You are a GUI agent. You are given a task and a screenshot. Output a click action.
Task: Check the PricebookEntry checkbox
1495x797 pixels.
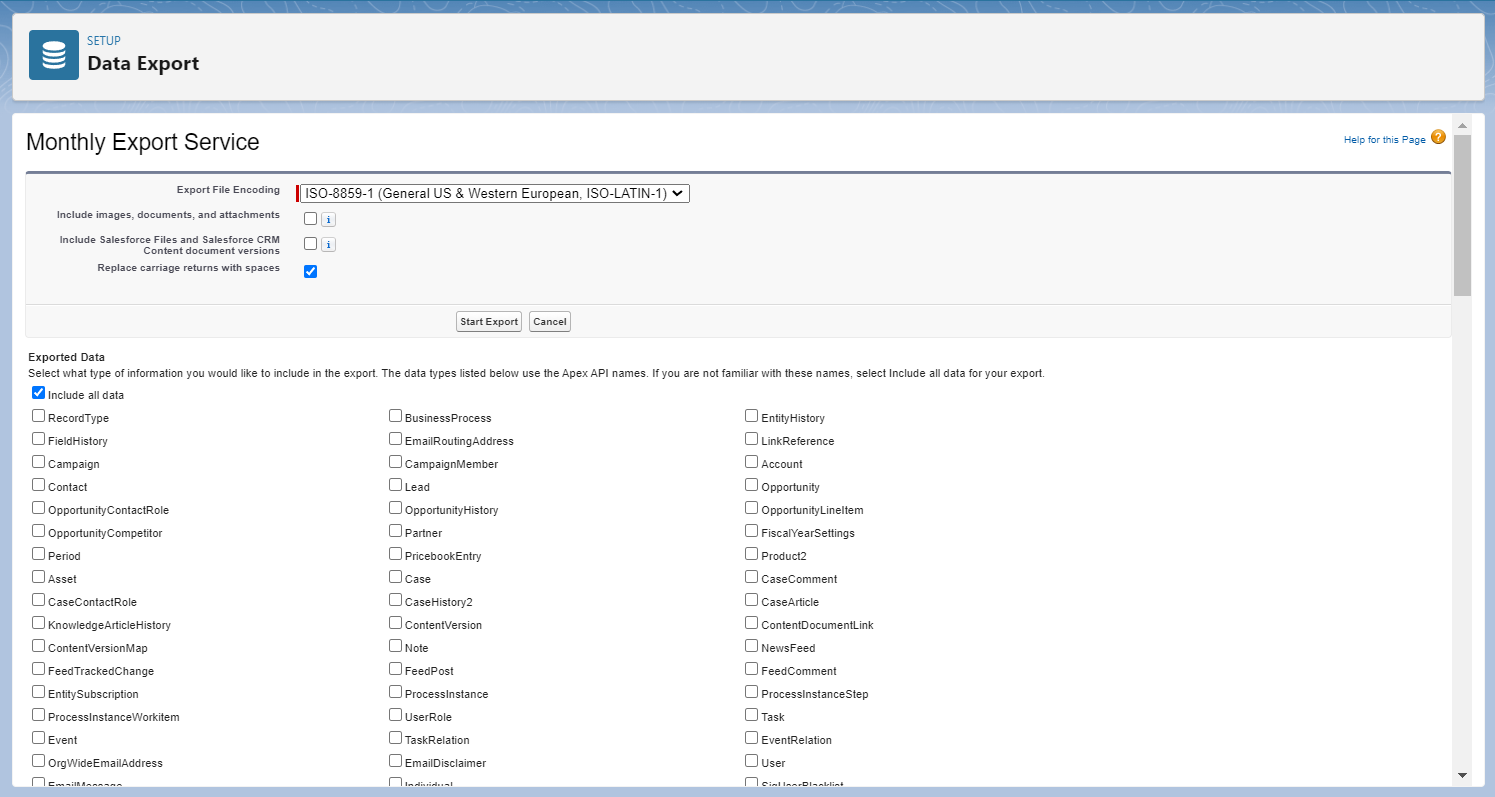(x=395, y=554)
